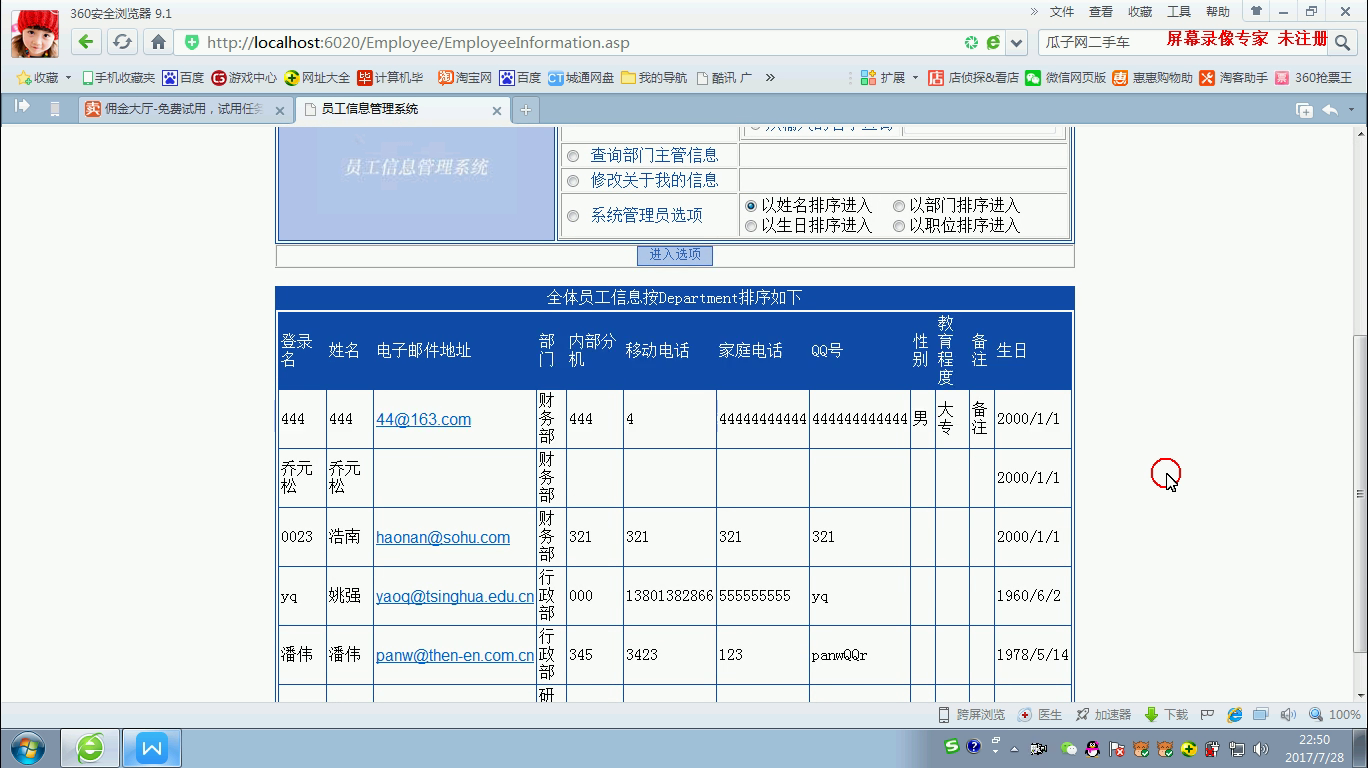Open the WPS taskbar application
1368x768 pixels.
point(152,748)
